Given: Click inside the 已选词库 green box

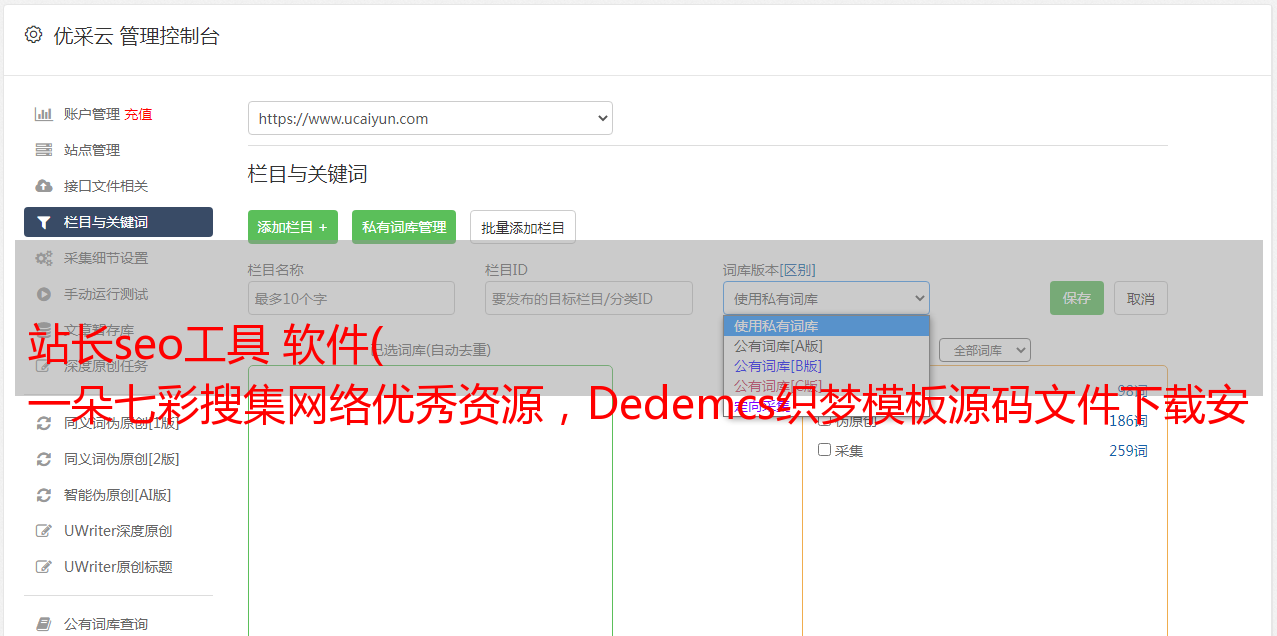Looking at the screenshot, I should tap(430, 500).
